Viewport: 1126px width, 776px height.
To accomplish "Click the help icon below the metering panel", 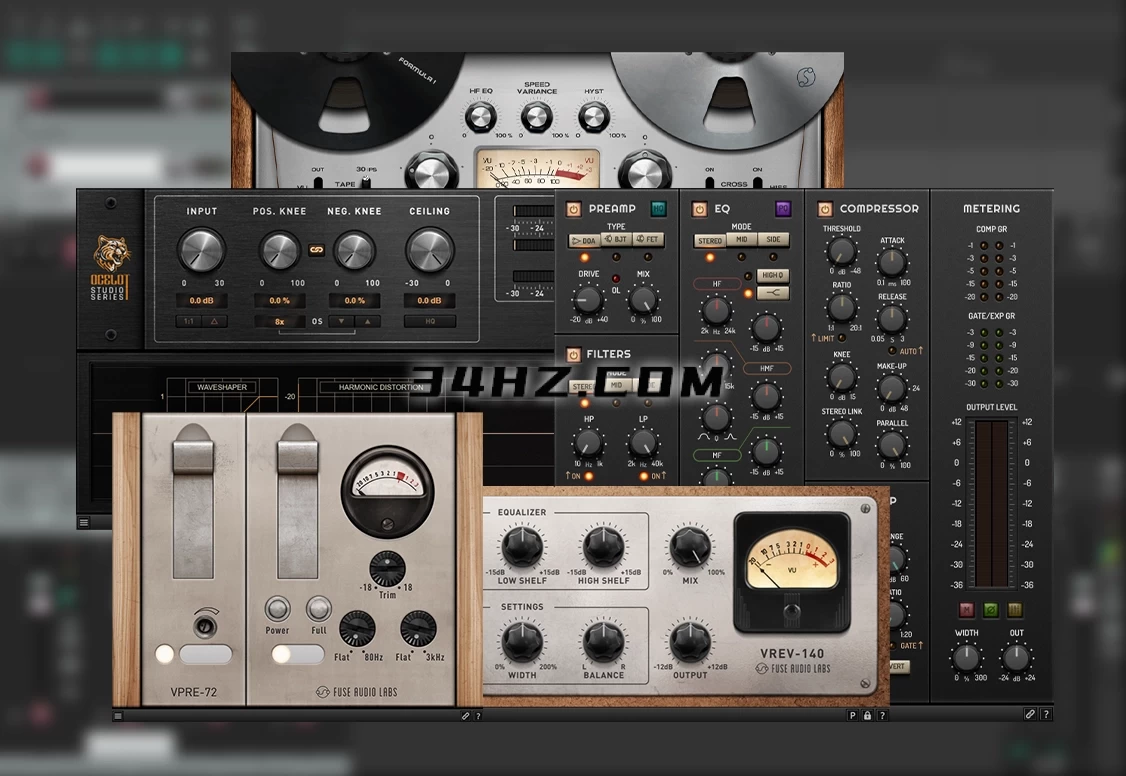I will coord(1046,714).
